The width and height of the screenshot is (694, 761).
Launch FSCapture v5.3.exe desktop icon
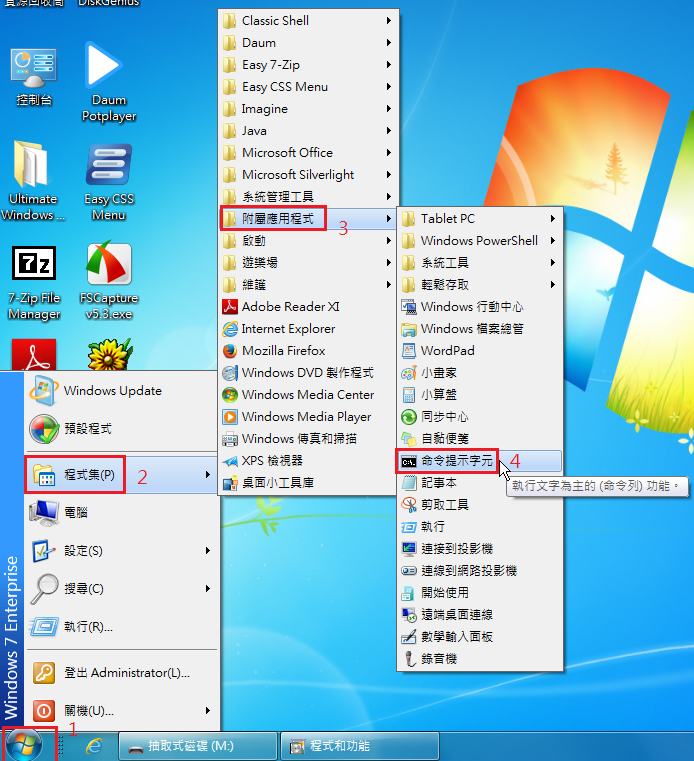click(x=109, y=281)
